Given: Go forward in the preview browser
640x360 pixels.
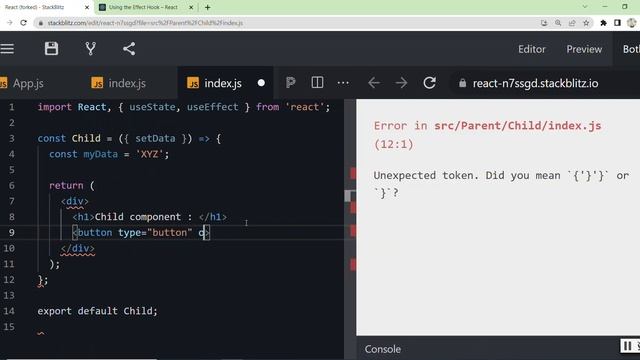Looking at the screenshot, I should 401,83.
